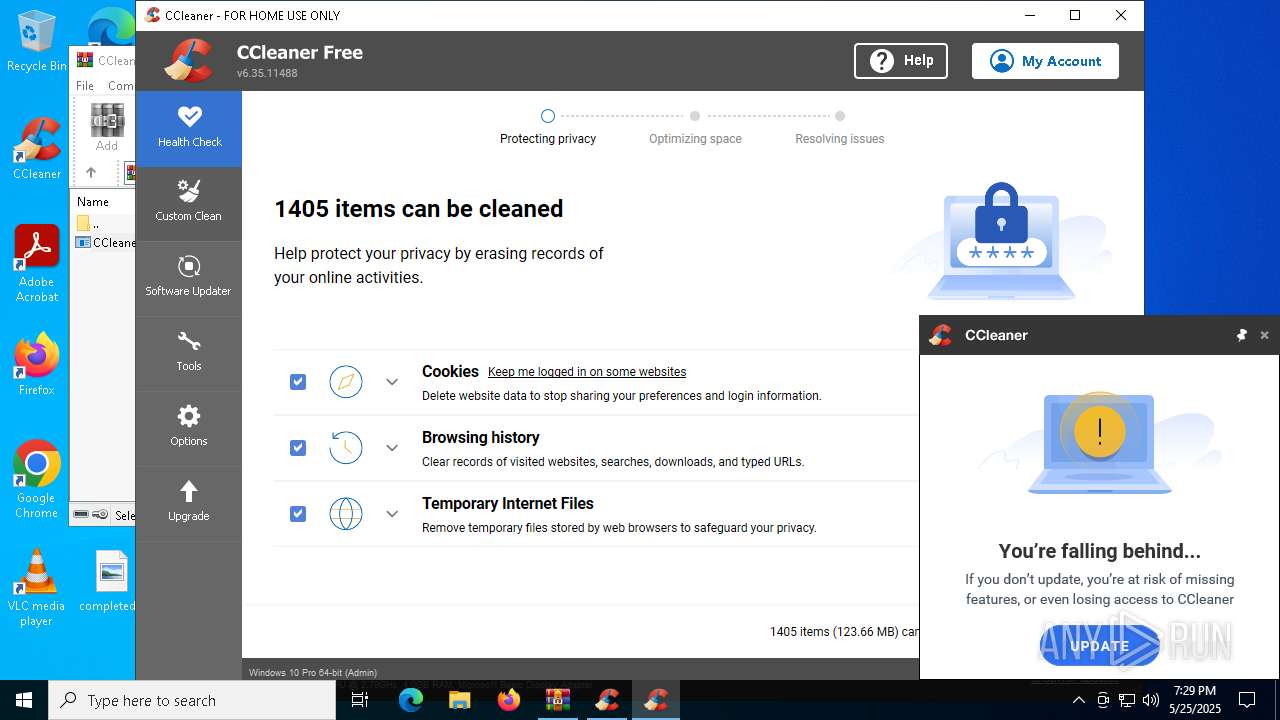1280x720 pixels.
Task: Uncheck Temporary Internet Files checkbox
Action: [298, 514]
